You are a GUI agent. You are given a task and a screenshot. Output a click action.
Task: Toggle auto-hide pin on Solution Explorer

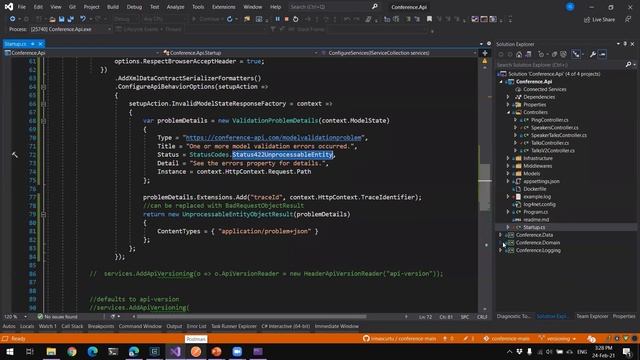click(x=625, y=44)
